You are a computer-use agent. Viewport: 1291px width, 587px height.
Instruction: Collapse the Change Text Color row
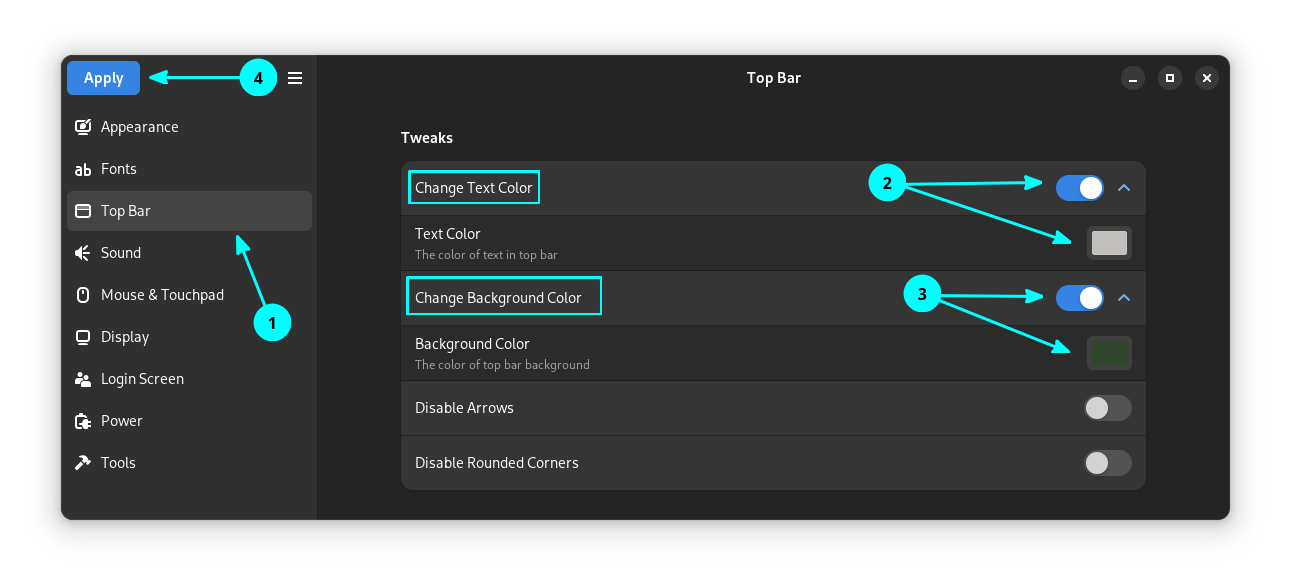[1124, 187]
